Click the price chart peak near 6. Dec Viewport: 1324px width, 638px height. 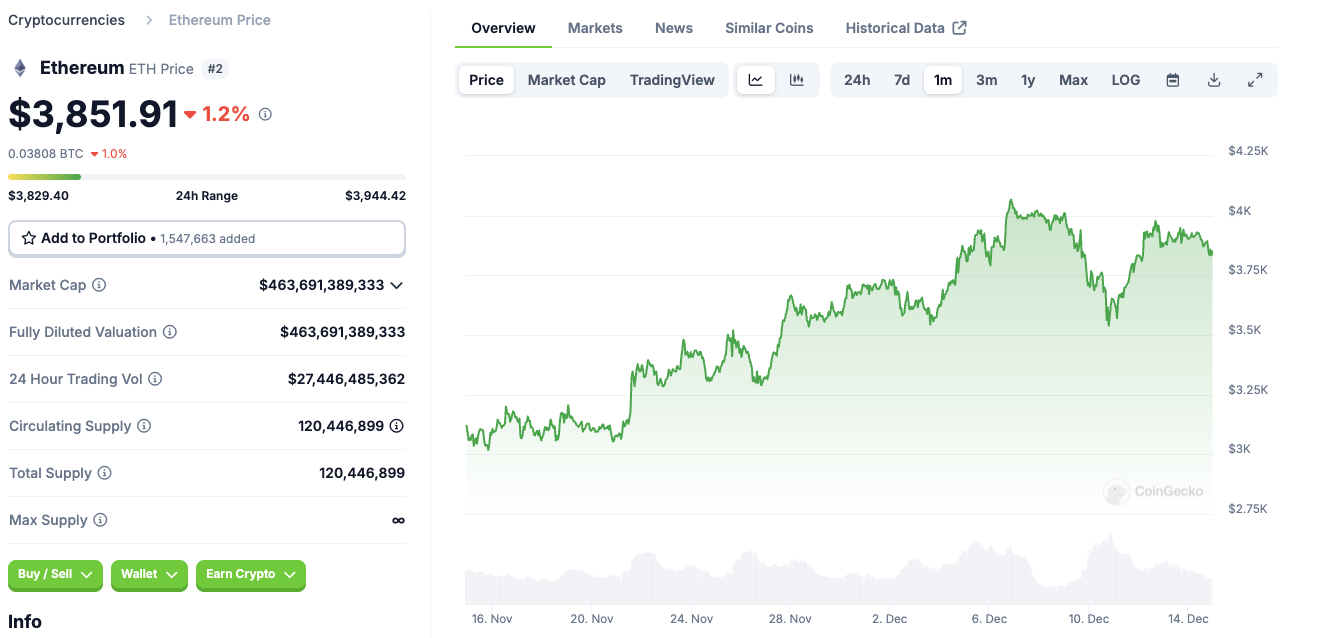coord(1011,201)
